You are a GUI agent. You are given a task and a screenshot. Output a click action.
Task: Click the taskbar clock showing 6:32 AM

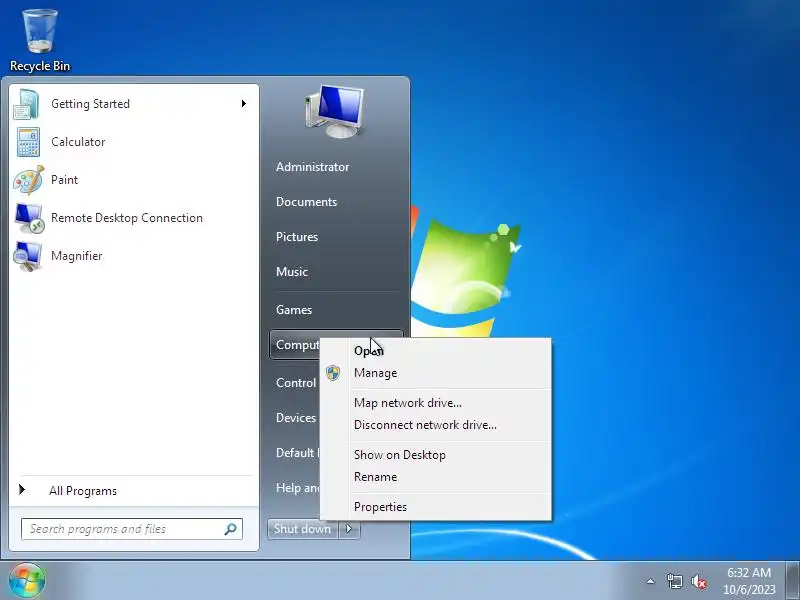click(x=748, y=581)
